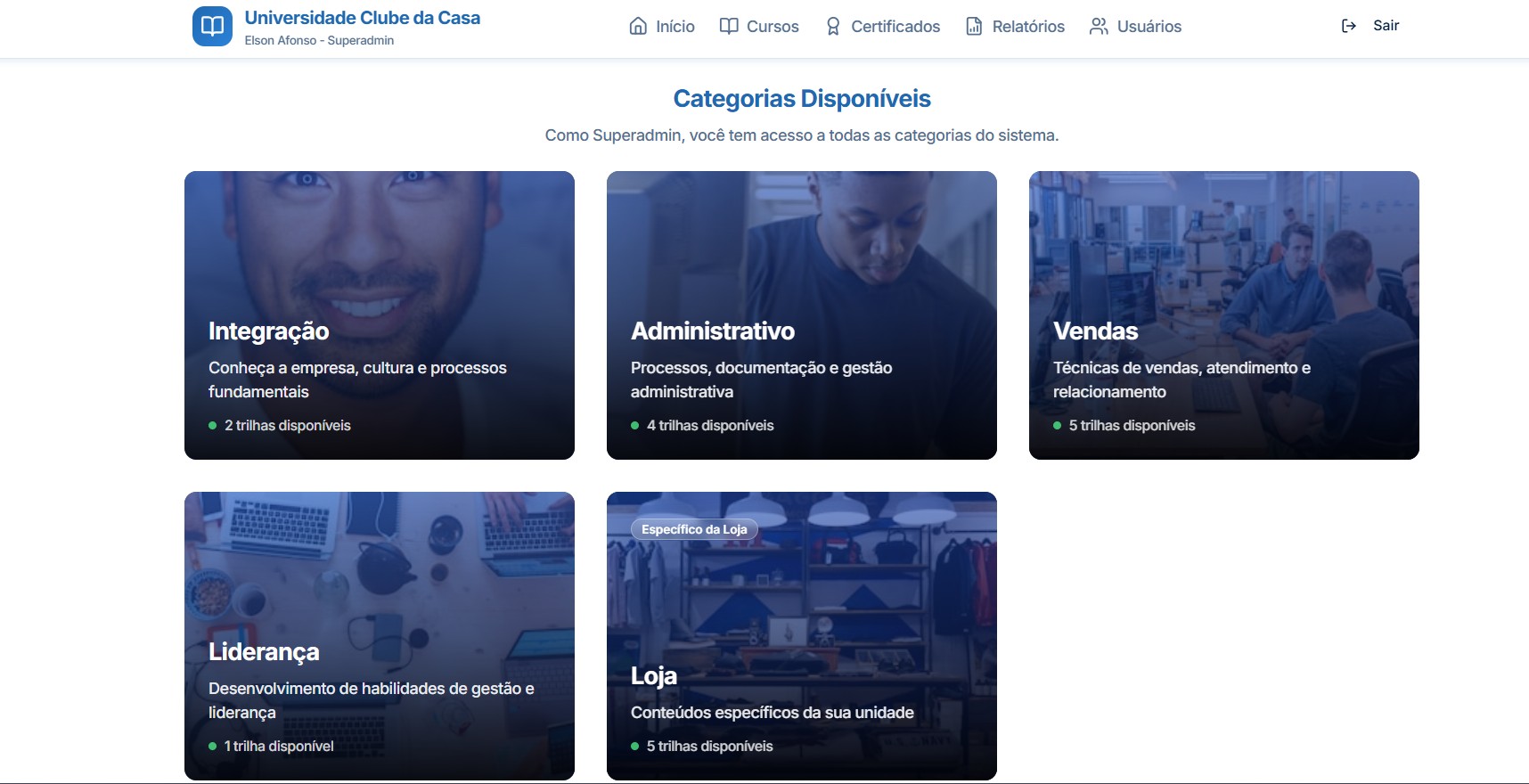
Task: Navigate to Usuários
Action: click(1136, 27)
